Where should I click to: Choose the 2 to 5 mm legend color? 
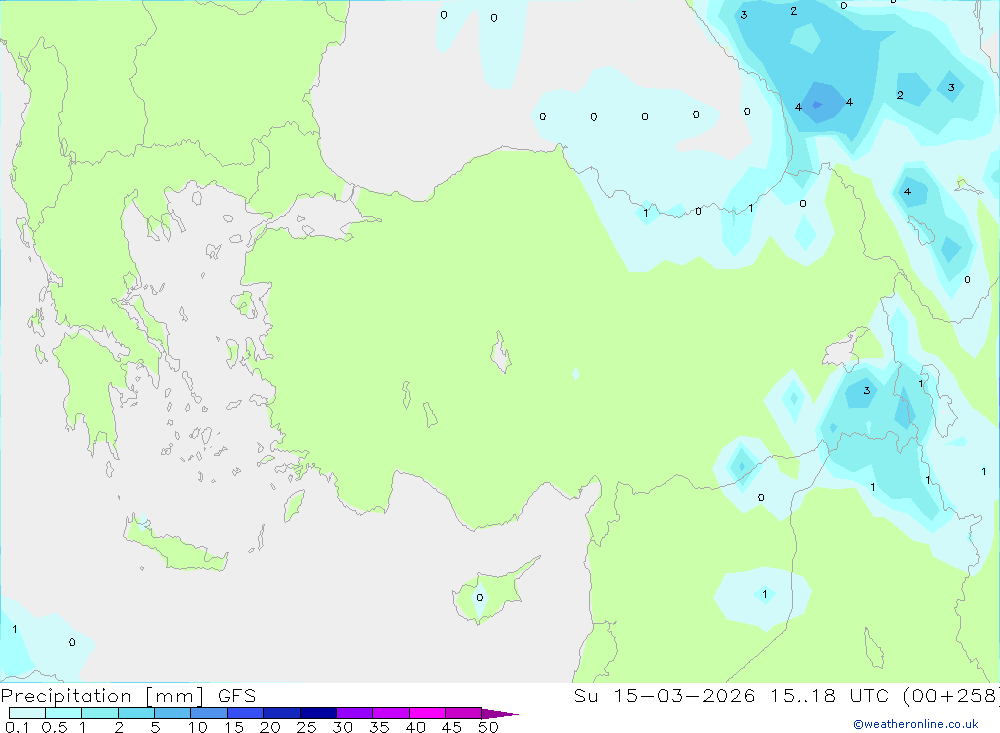pos(136,713)
